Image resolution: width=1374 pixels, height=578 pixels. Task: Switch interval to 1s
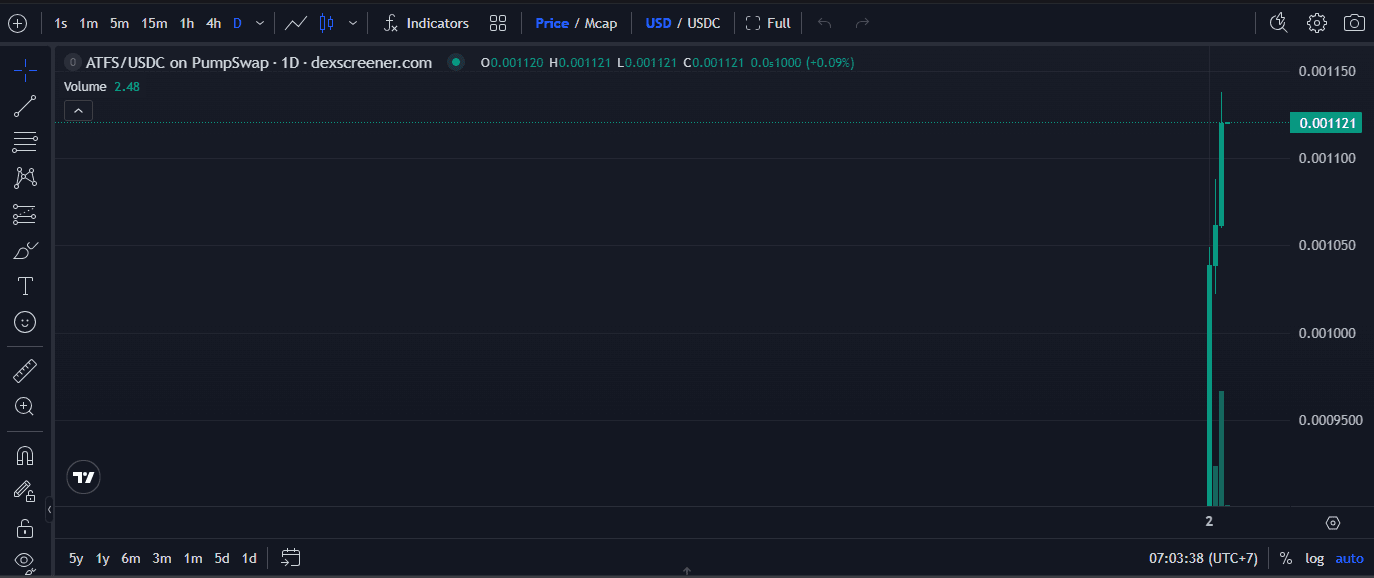(x=61, y=23)
